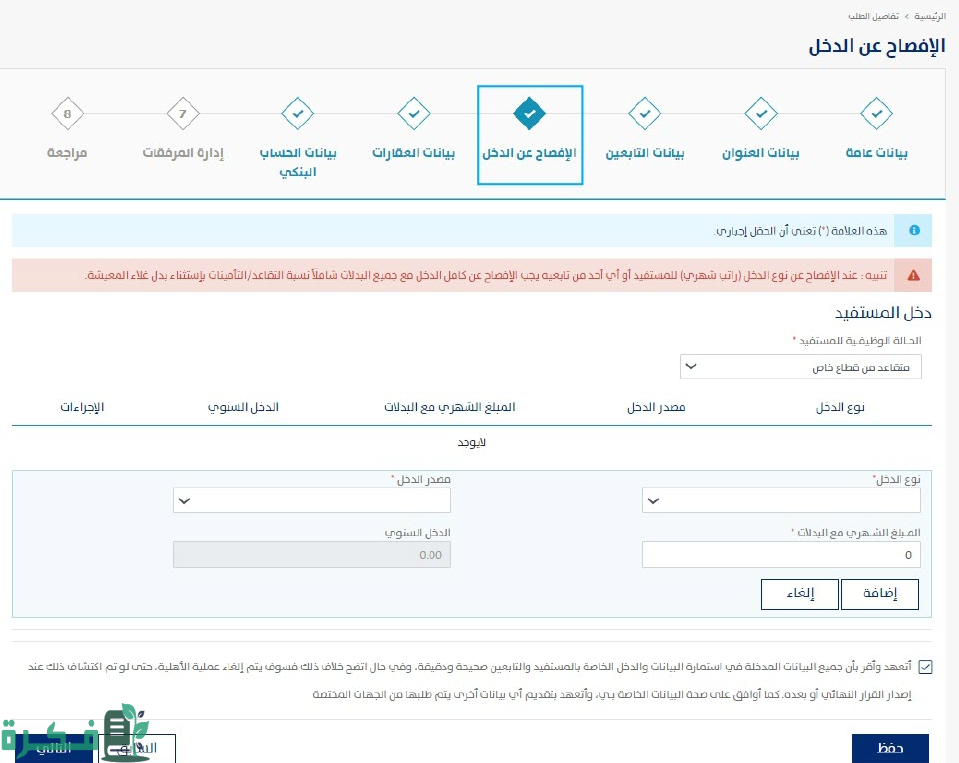The height and width of the screenshot is (763, 959).
Task: Click the نوع الدخل table column header
Action: coord(840,407)
